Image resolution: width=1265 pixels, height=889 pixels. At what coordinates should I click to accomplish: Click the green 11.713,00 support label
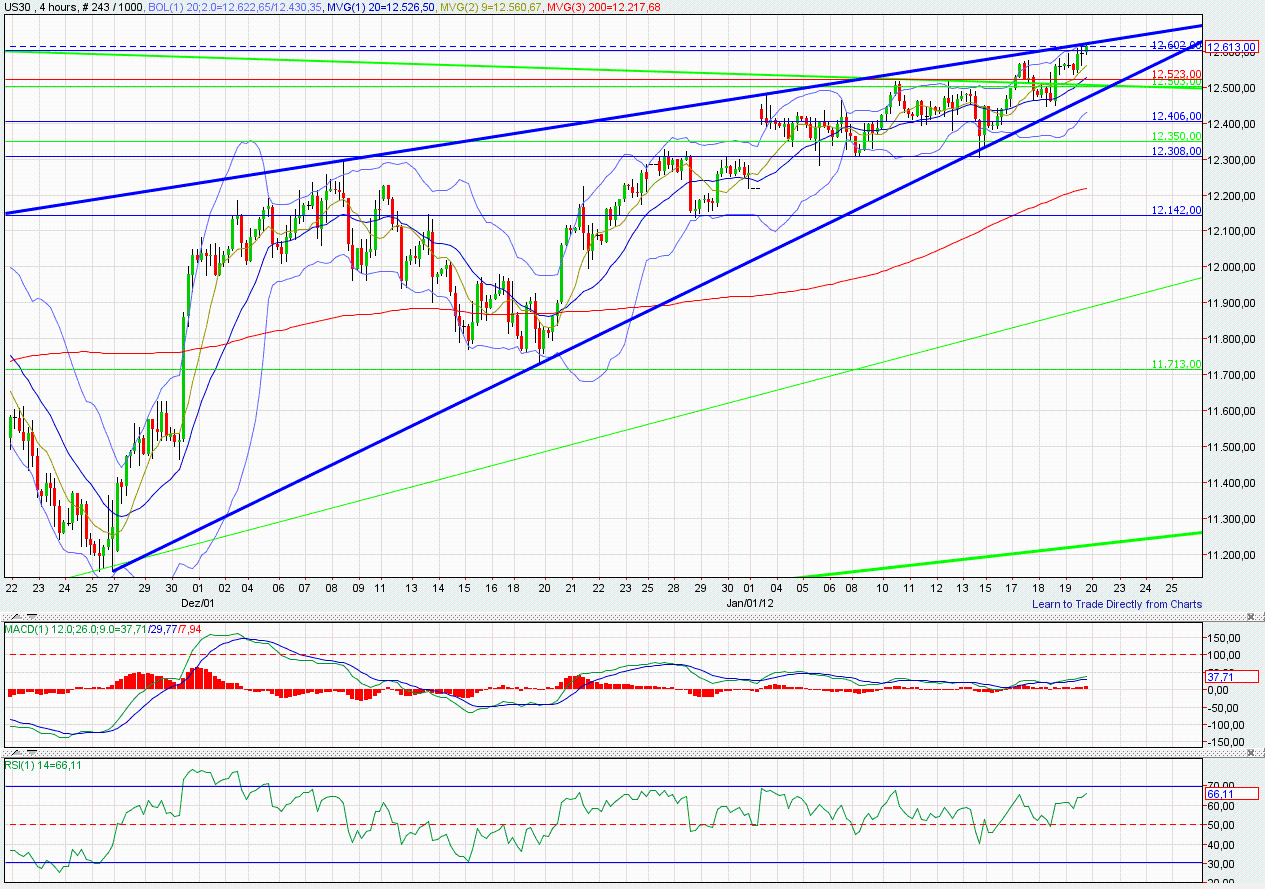click(x=1175, y=365)
